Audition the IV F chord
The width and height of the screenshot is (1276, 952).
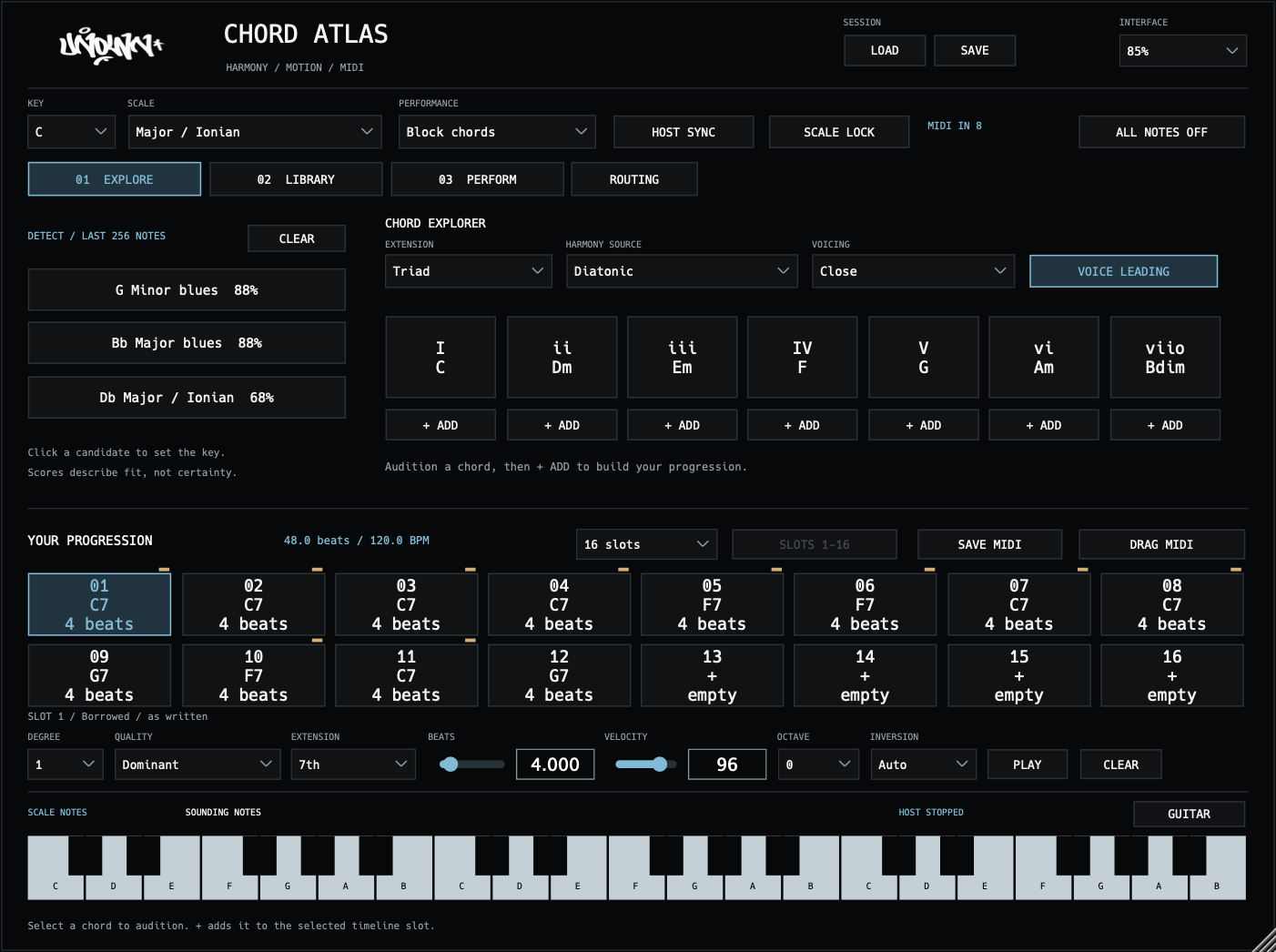(x=802, y=358)
